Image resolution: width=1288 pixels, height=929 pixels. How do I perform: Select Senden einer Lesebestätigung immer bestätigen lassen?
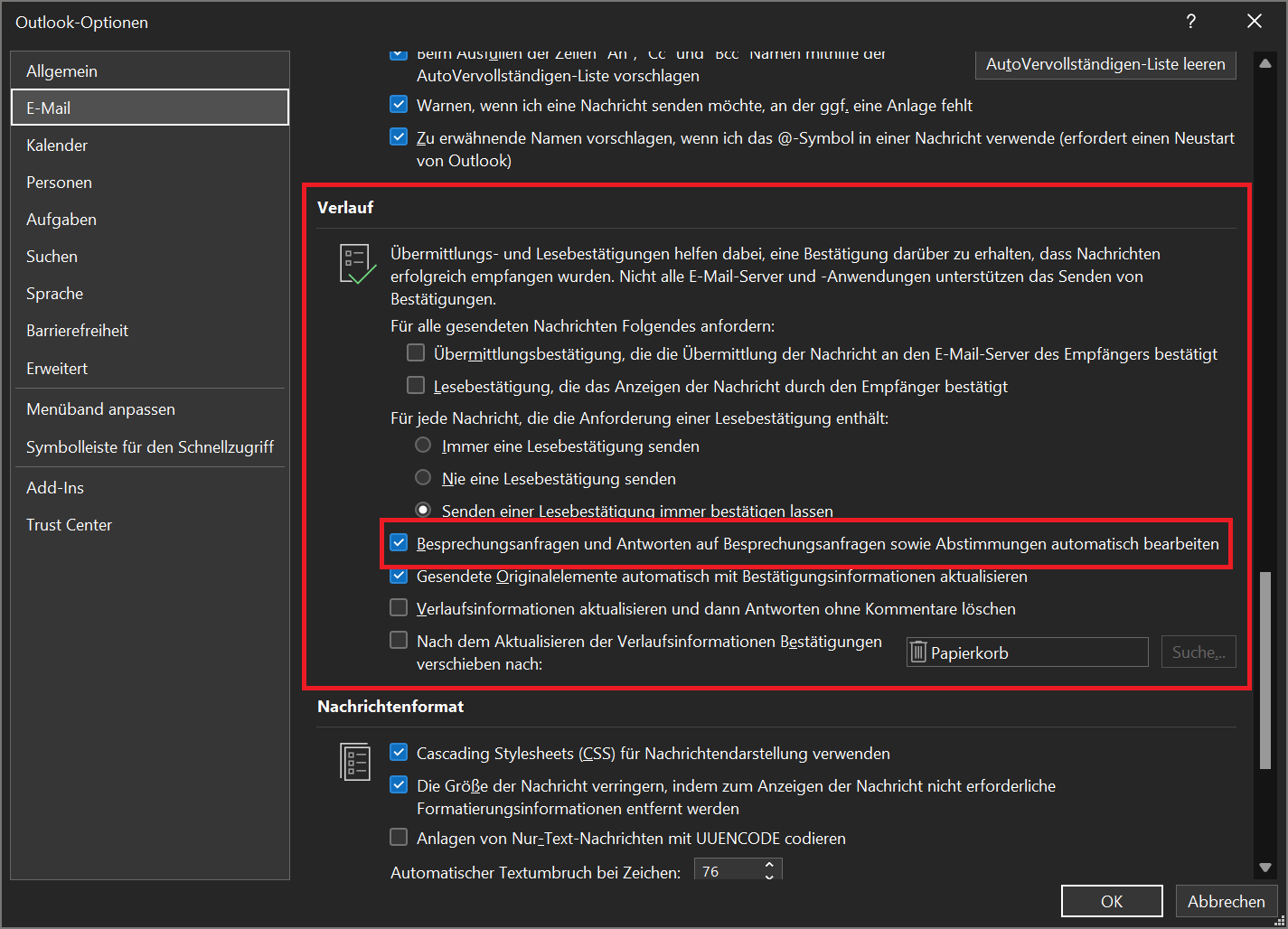[423, 511]
